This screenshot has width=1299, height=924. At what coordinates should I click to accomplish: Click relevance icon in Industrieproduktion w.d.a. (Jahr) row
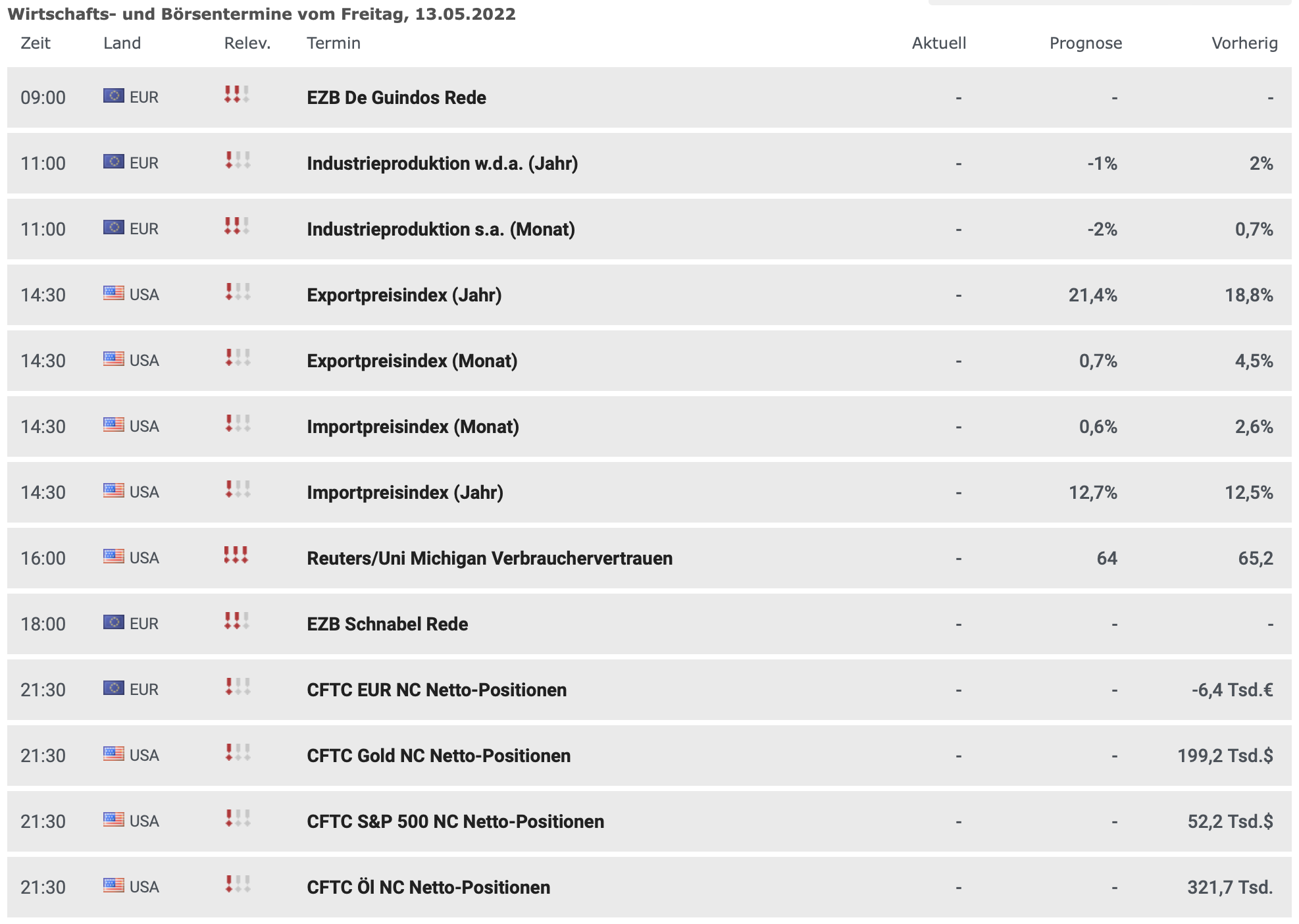tap(237, 161)
